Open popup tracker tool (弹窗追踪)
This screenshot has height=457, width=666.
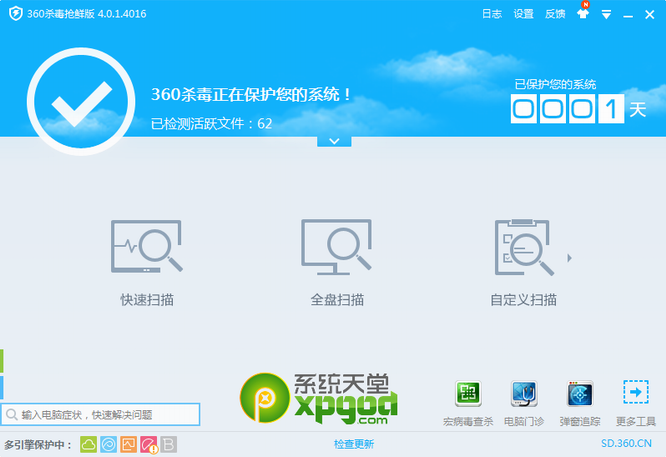point(580,403)
